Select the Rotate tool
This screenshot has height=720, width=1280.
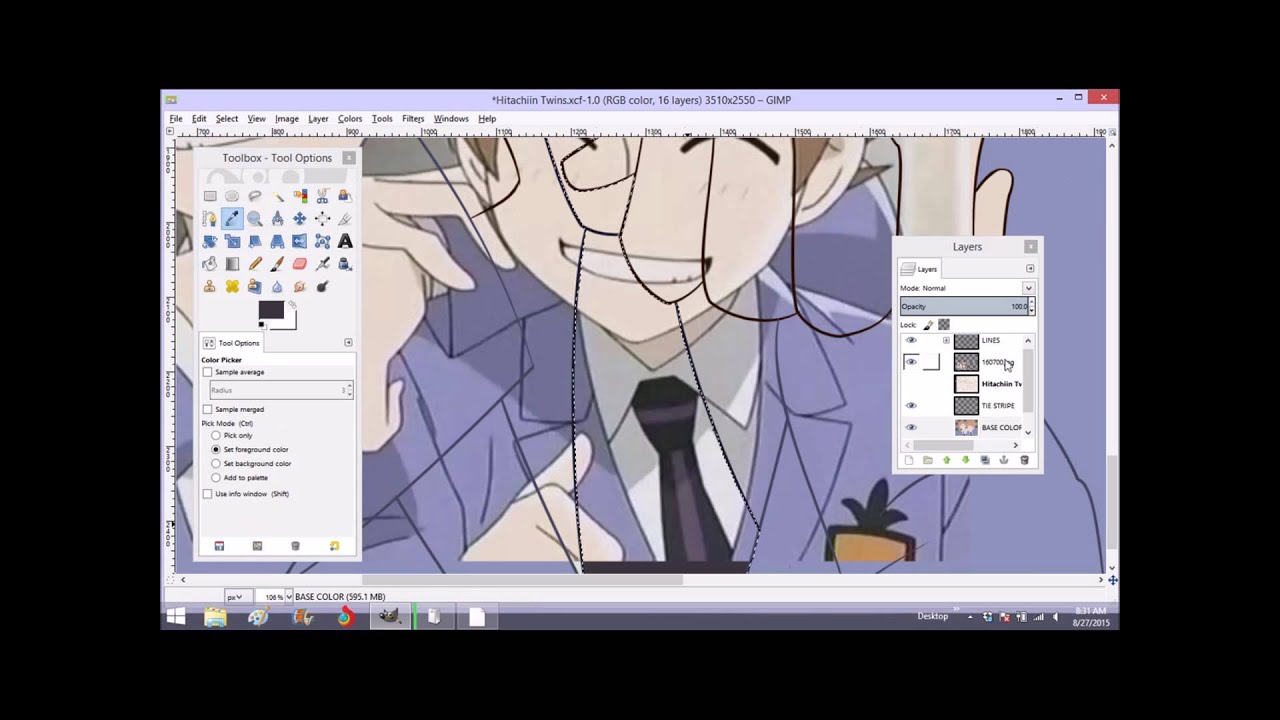point(210,241)
